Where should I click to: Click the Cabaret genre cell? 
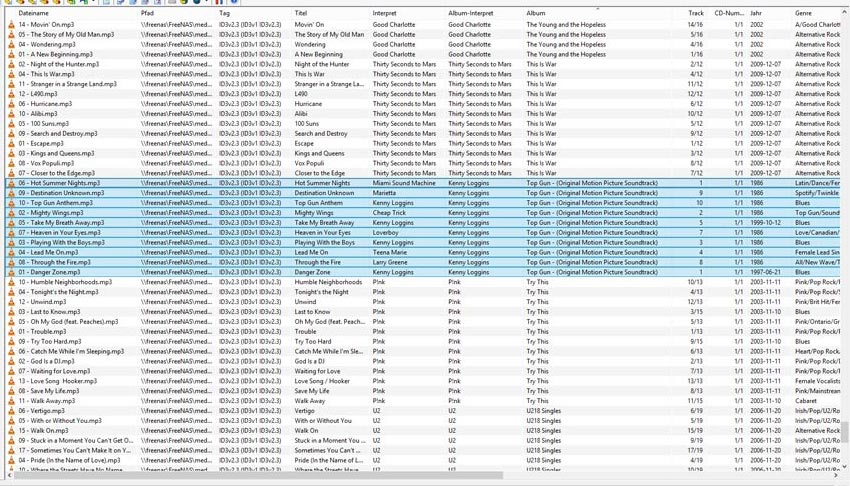[x=806, y=401]
